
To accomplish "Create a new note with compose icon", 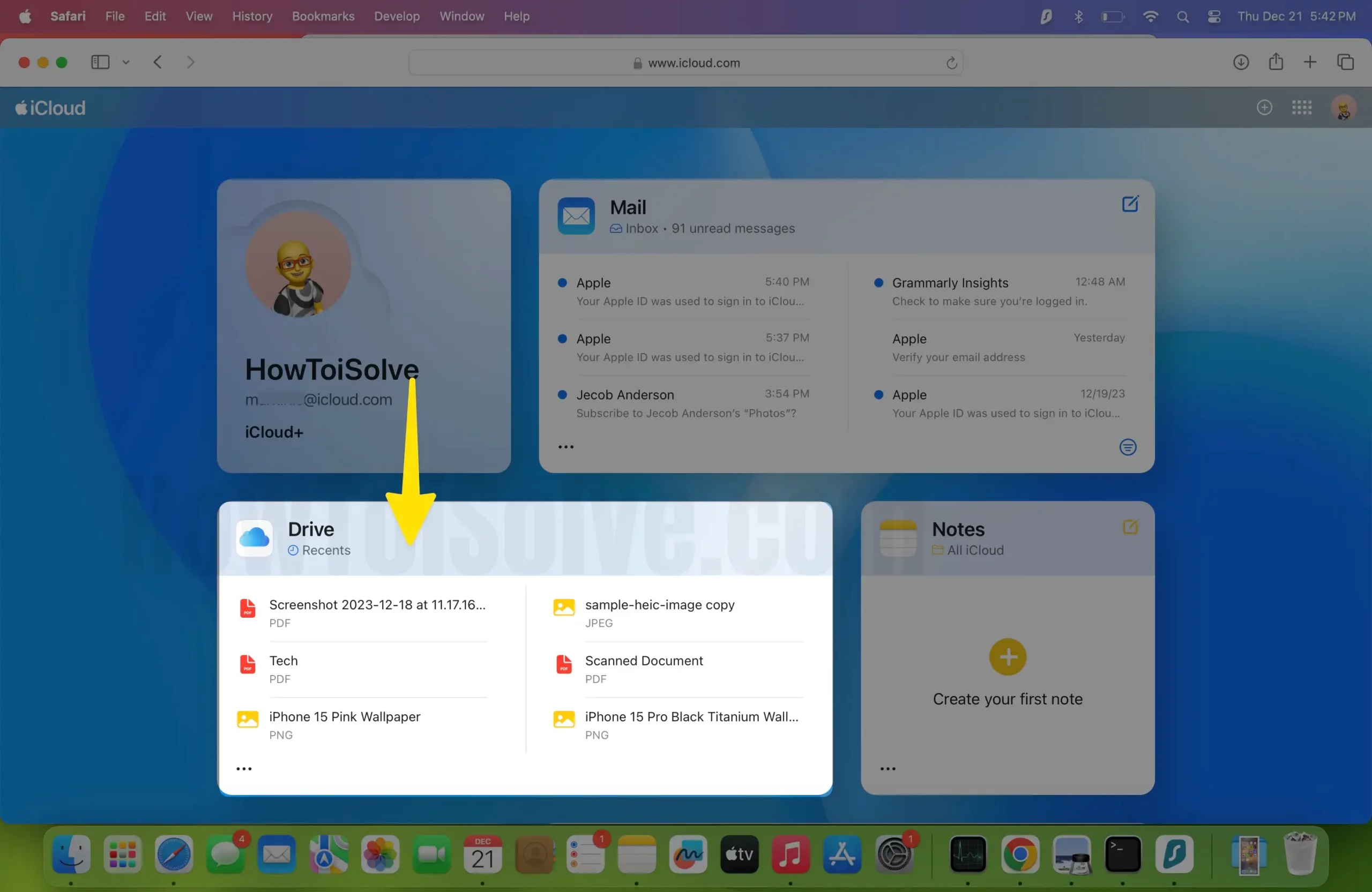I will tap(1130, 527).
